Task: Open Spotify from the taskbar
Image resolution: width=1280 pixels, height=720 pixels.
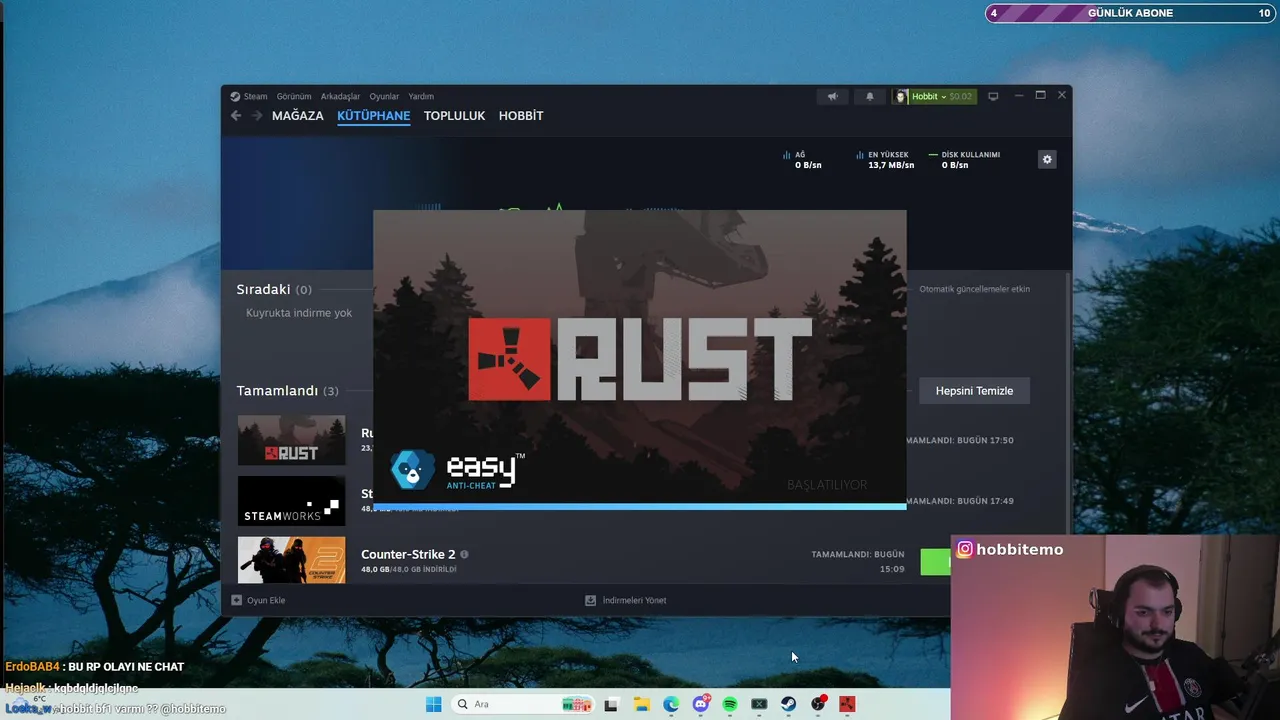Action: [730, 704]
